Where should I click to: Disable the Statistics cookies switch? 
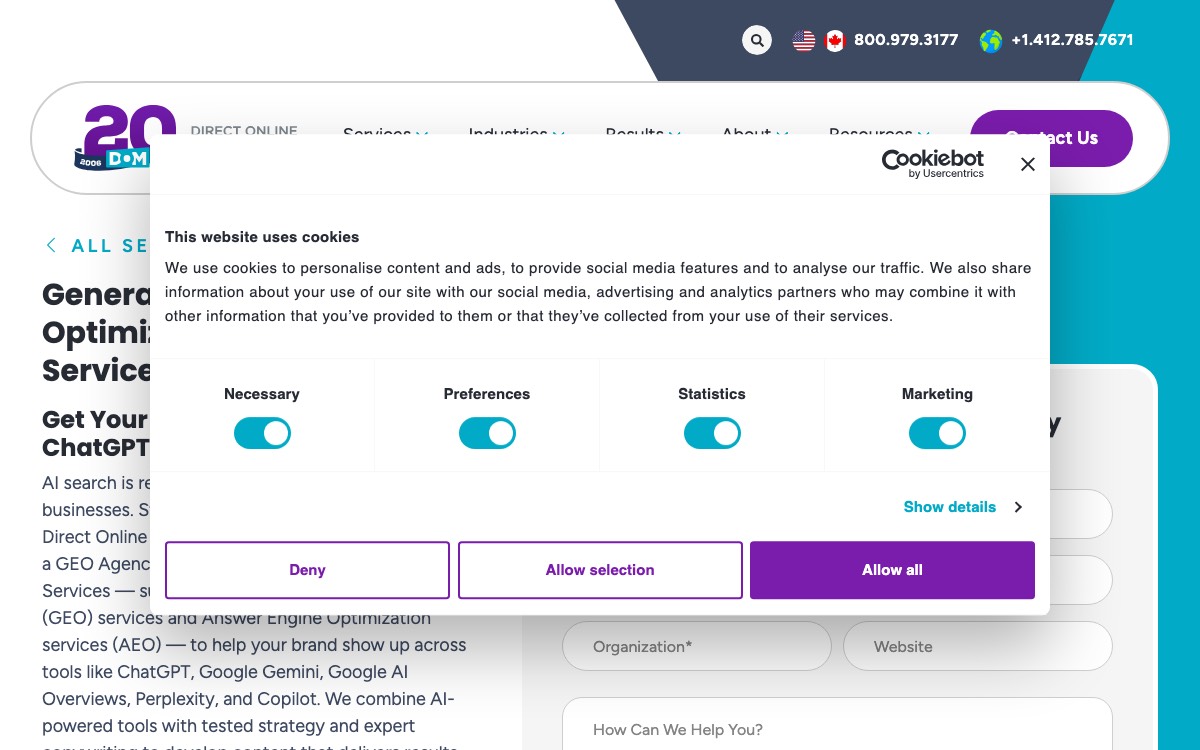click(712, 433)
